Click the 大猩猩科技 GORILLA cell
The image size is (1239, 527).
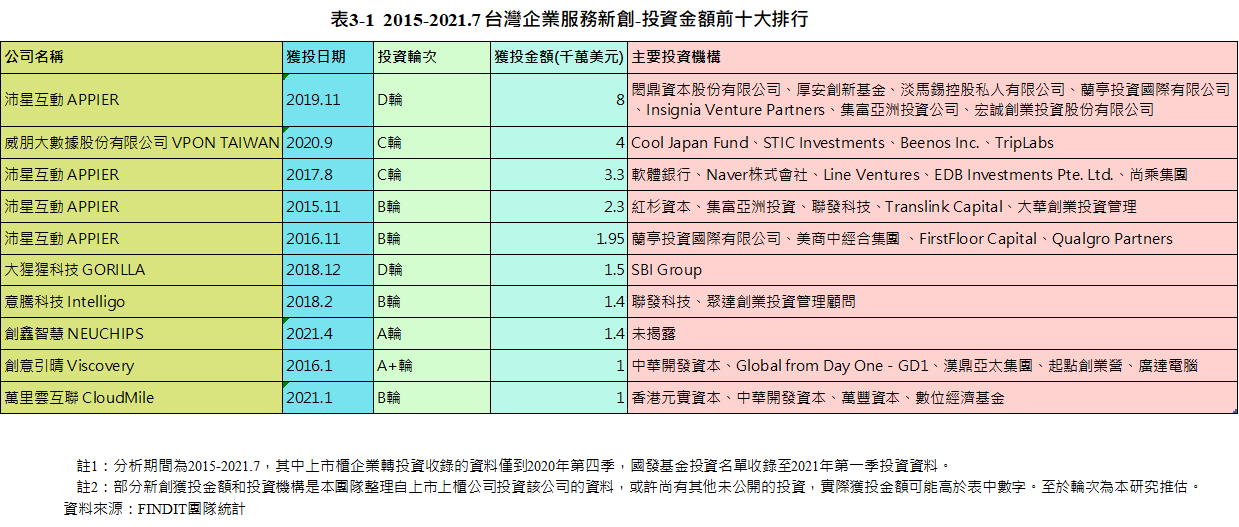click(142, 270)
